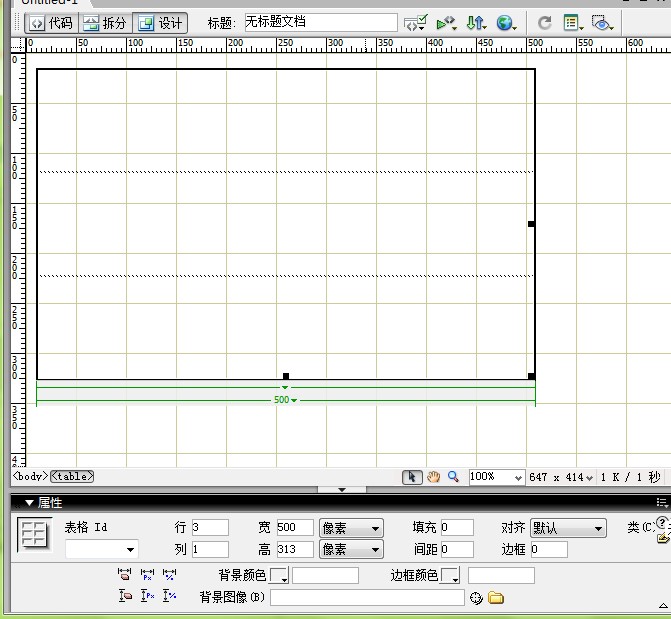Click the table icon in Properties panel
671x619 pixels.
click(35, 534)
